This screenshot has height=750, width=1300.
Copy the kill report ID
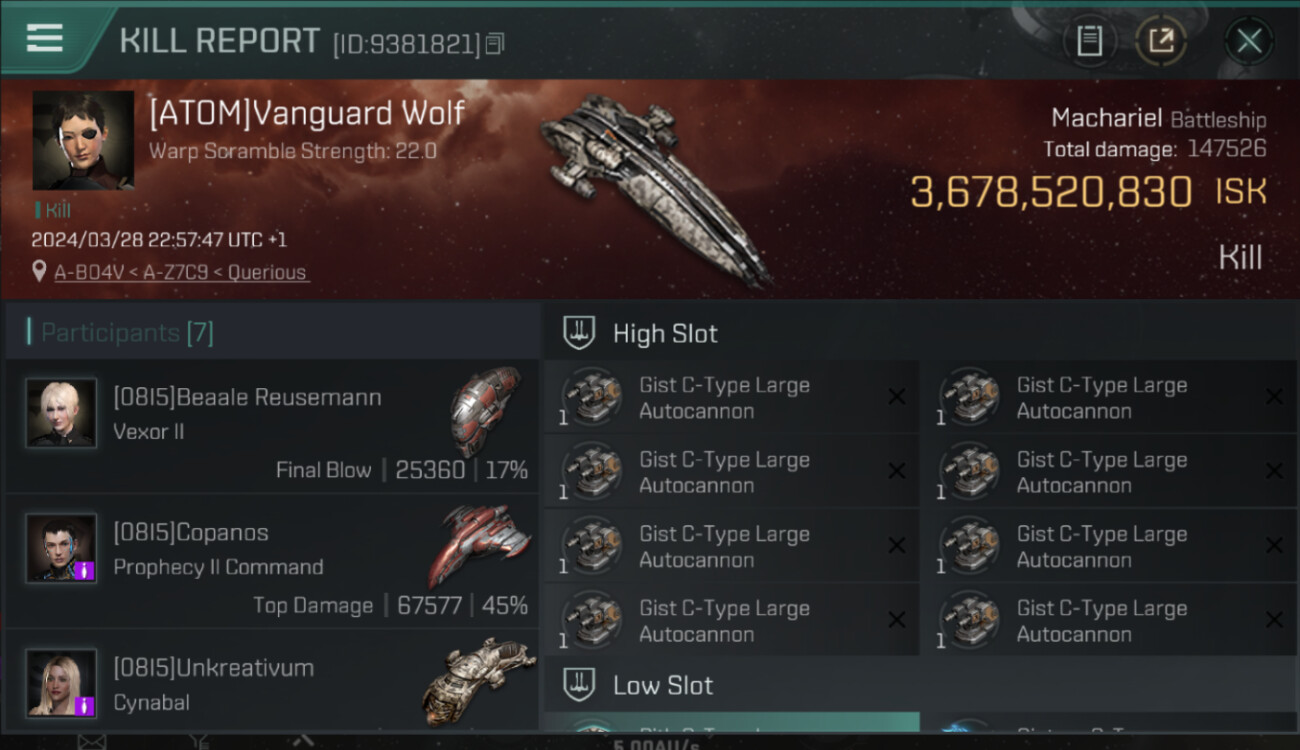coord(496,44)
